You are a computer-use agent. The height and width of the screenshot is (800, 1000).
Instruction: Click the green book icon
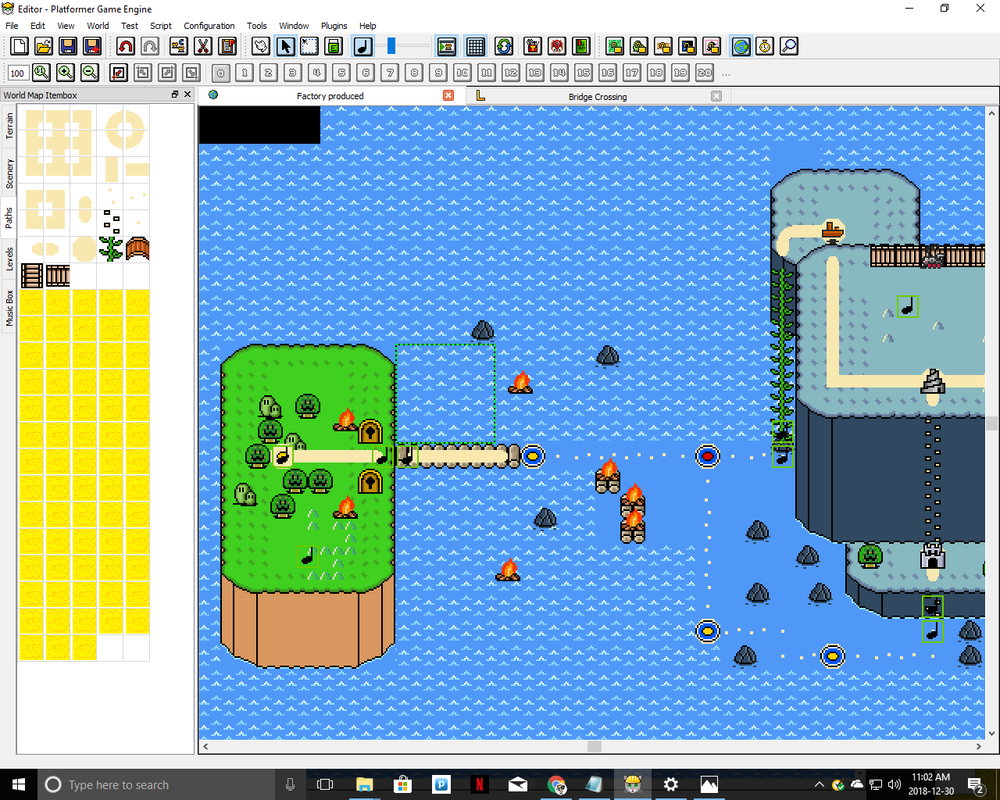tap(581, 46)
